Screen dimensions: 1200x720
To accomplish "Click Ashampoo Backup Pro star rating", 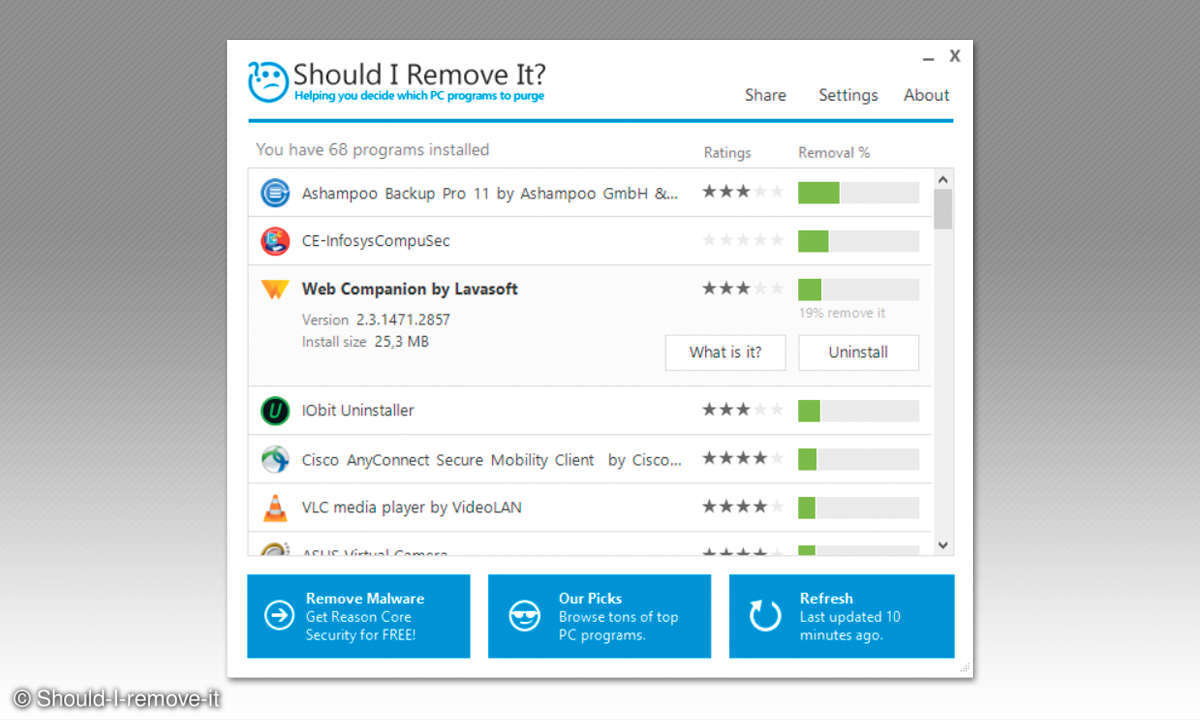I will (742, 191).
